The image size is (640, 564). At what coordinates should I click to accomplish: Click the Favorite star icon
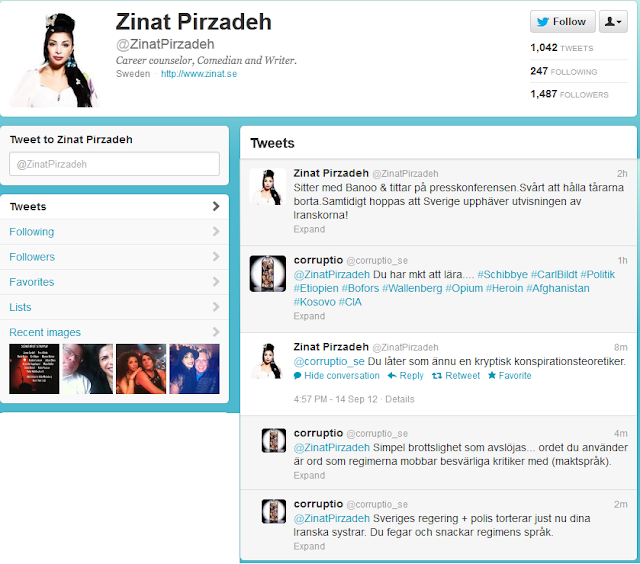[492, 375]
